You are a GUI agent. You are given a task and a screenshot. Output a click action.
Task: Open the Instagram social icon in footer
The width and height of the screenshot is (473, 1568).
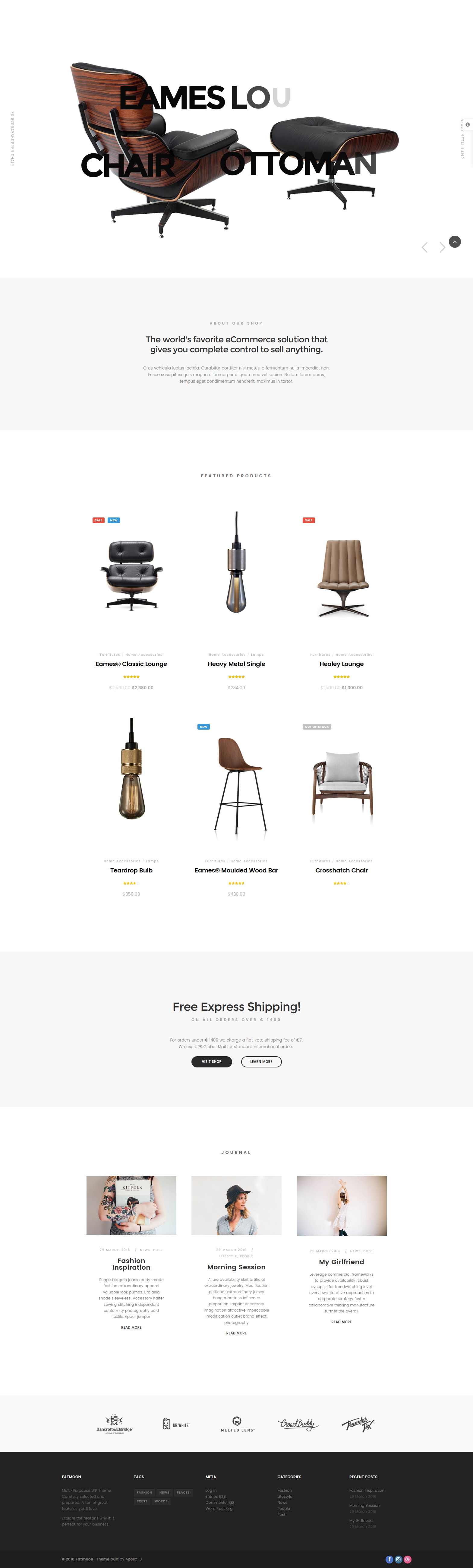398,1559
